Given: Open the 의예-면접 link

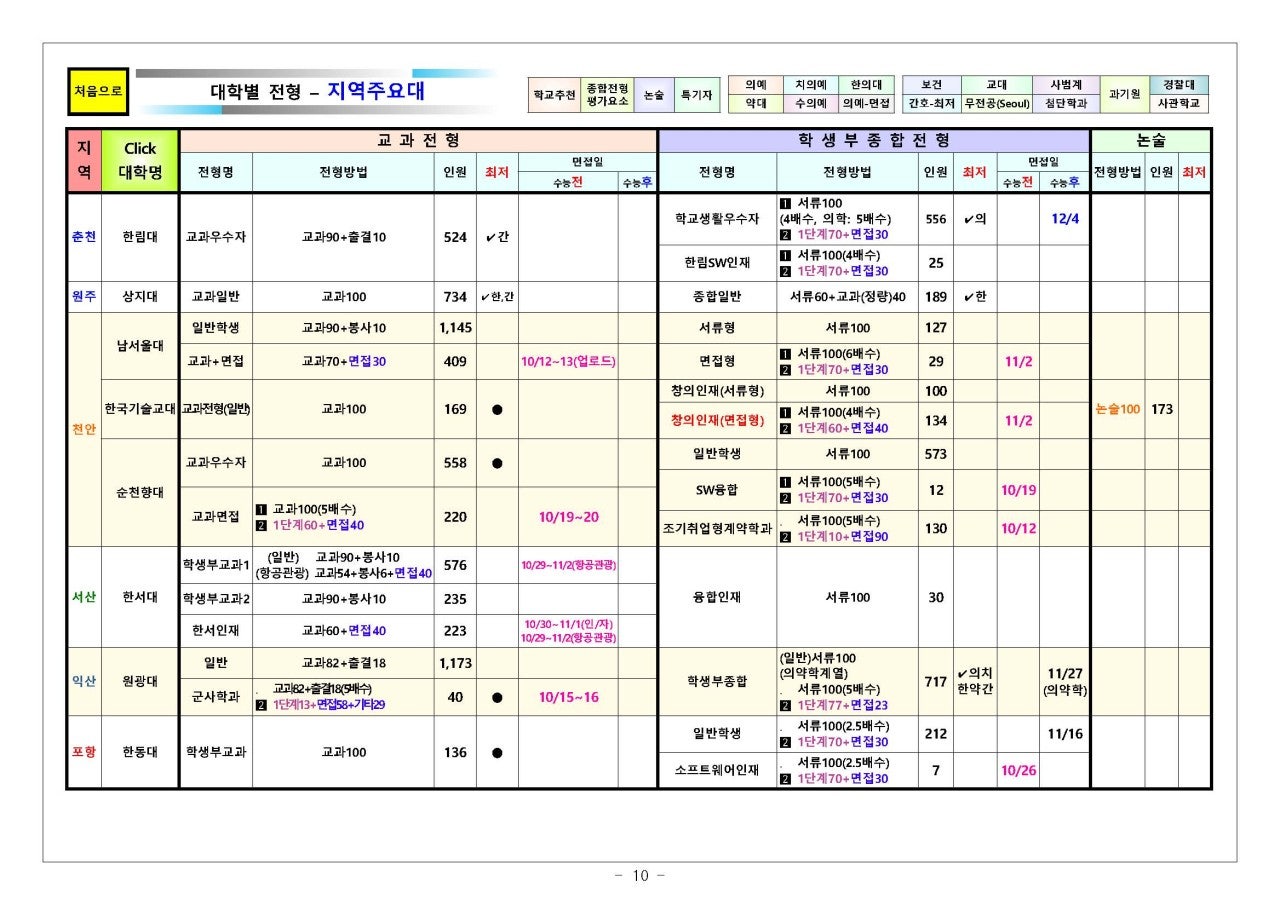Looking at the screenshot, I should pyautogui.click(x=866, y=104).
